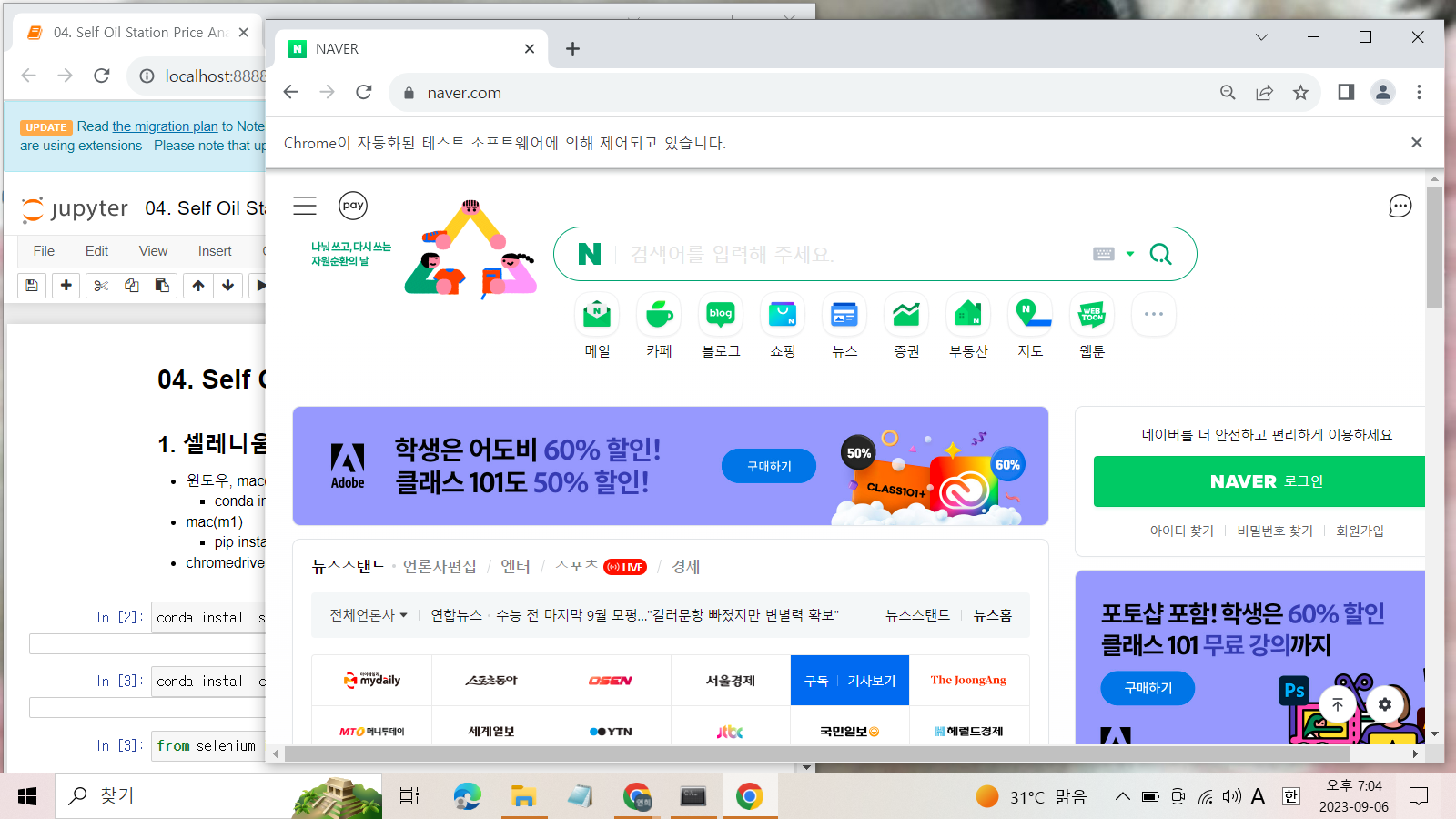Screen dimensions: 1456x819
Task: Click the 비밀번호 찾기 link
Action: (1275, 531)
